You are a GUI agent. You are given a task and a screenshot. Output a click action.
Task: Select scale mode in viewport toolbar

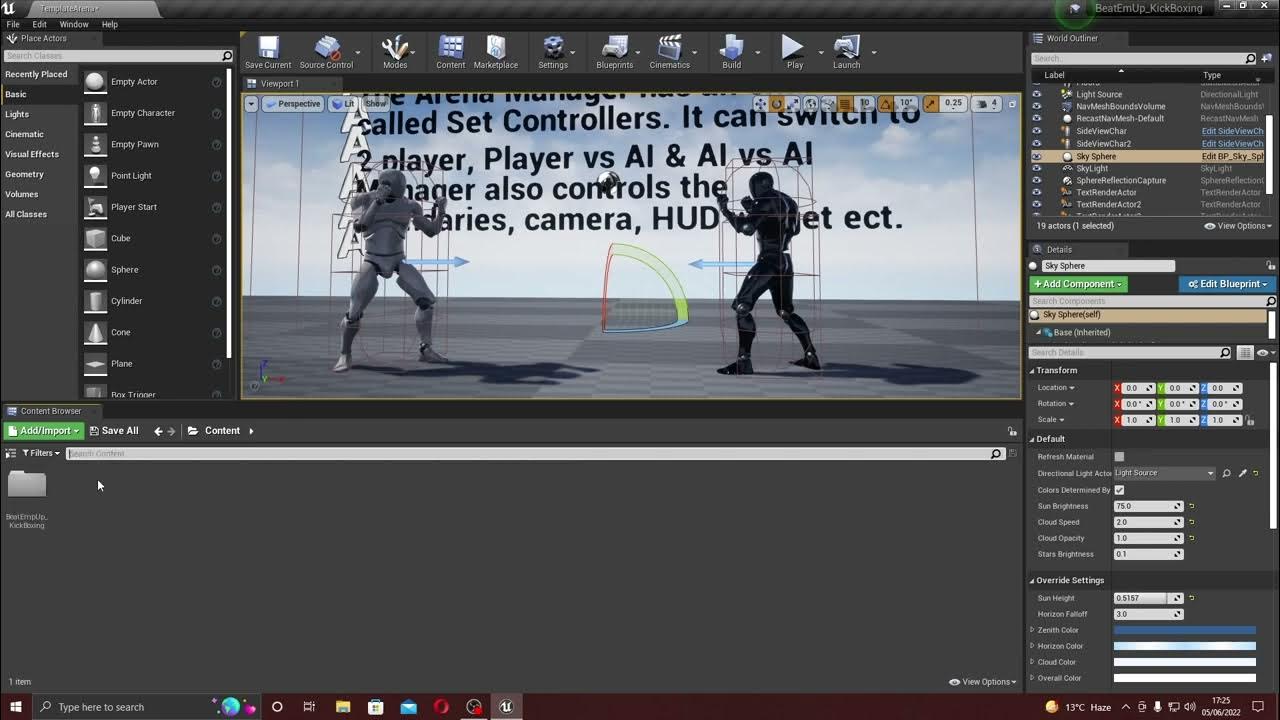click(793, 104)
